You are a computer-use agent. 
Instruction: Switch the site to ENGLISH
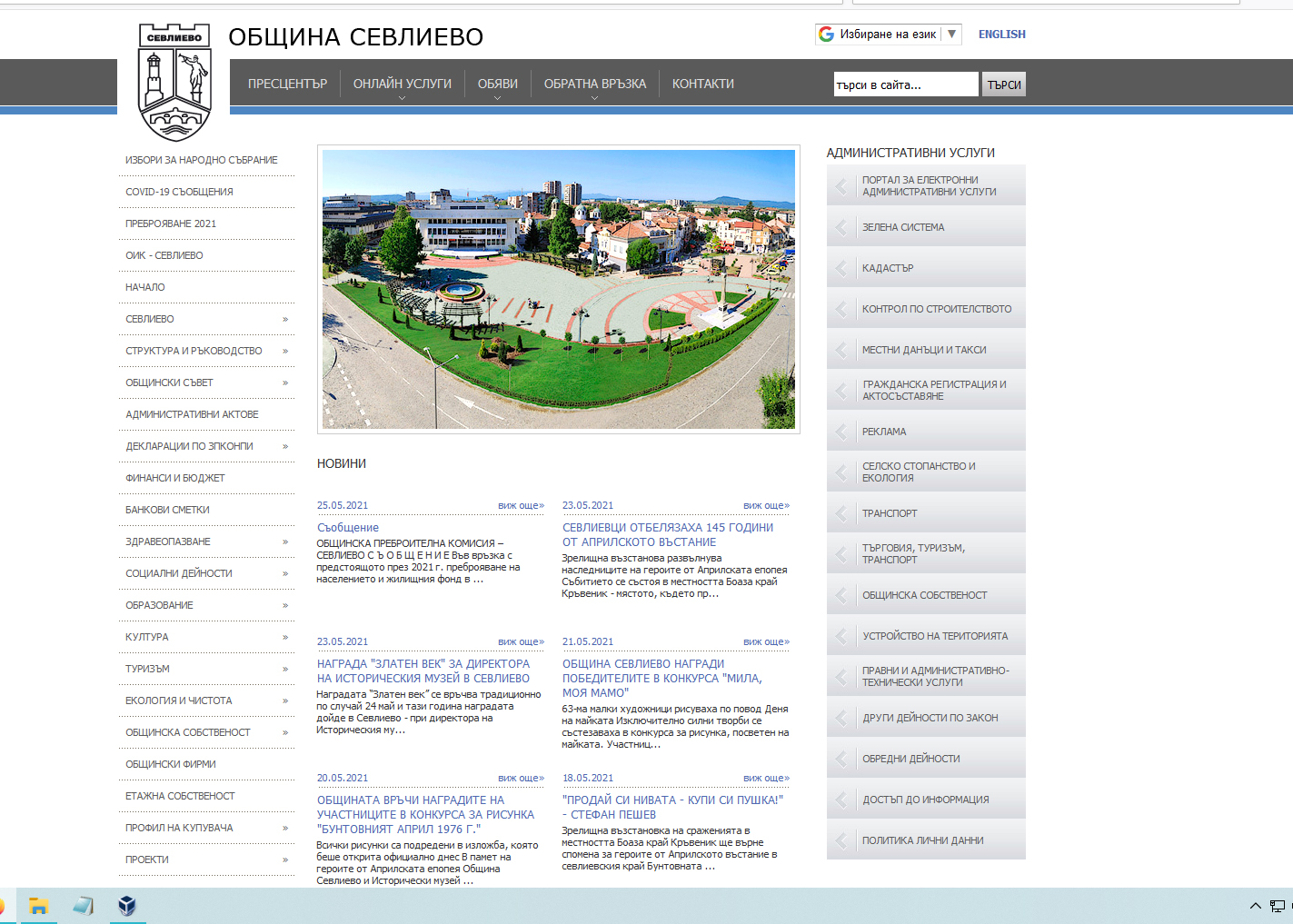(x=1001, y=35)
